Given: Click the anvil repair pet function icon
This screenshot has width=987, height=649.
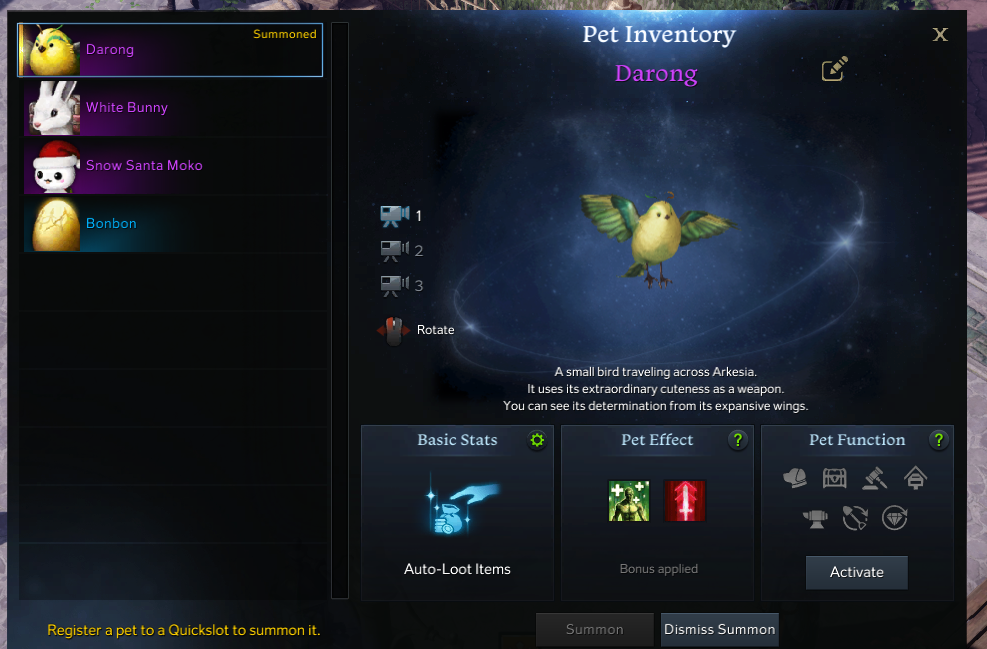Looking at the screenshot, I should [x=815, y=519].
